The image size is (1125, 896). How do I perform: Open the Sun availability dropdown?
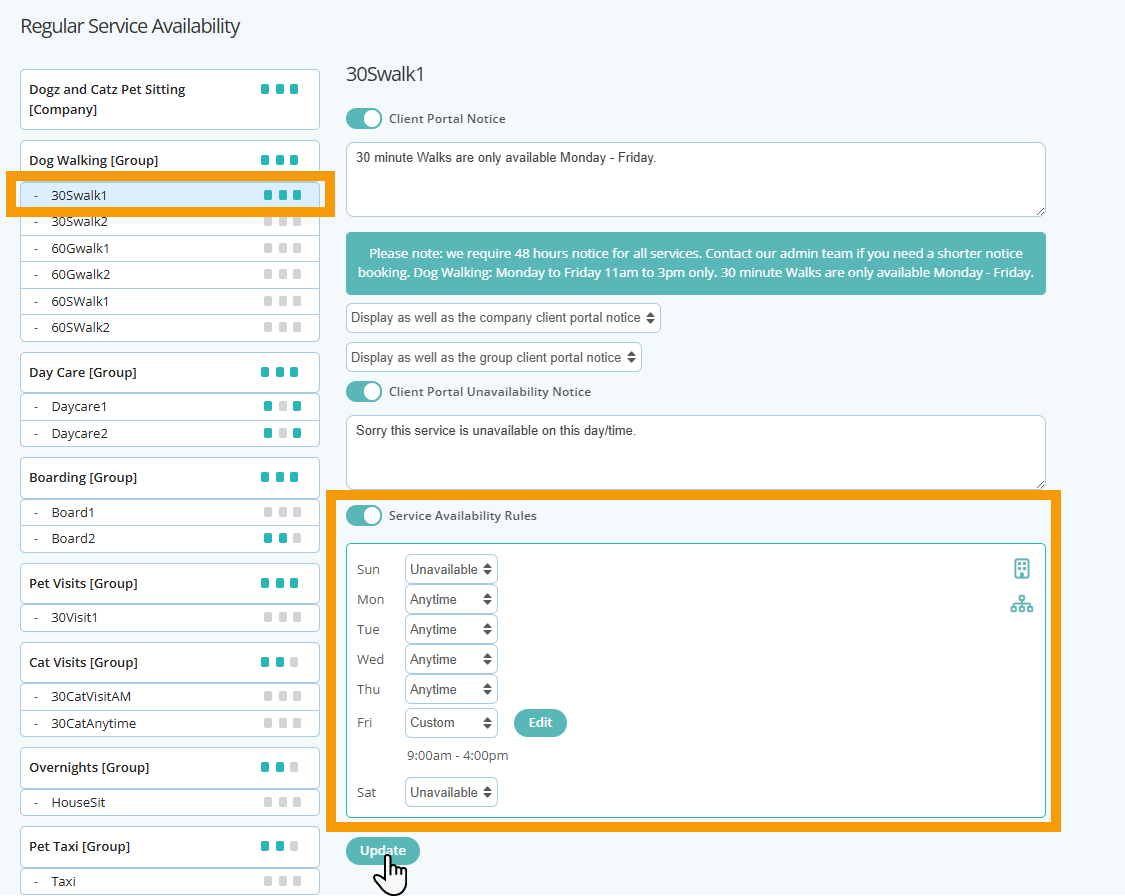tap(451, 568)
